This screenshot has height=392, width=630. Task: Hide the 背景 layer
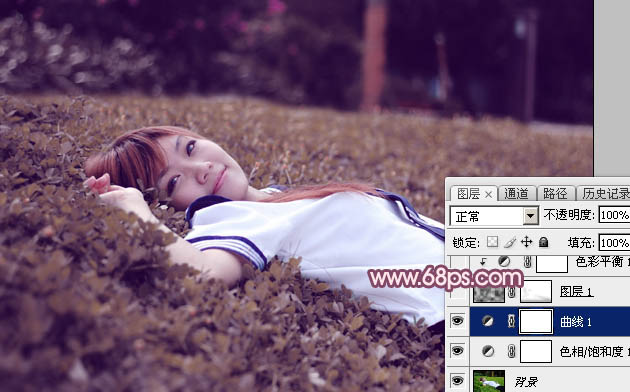click(x=458, y=380)
